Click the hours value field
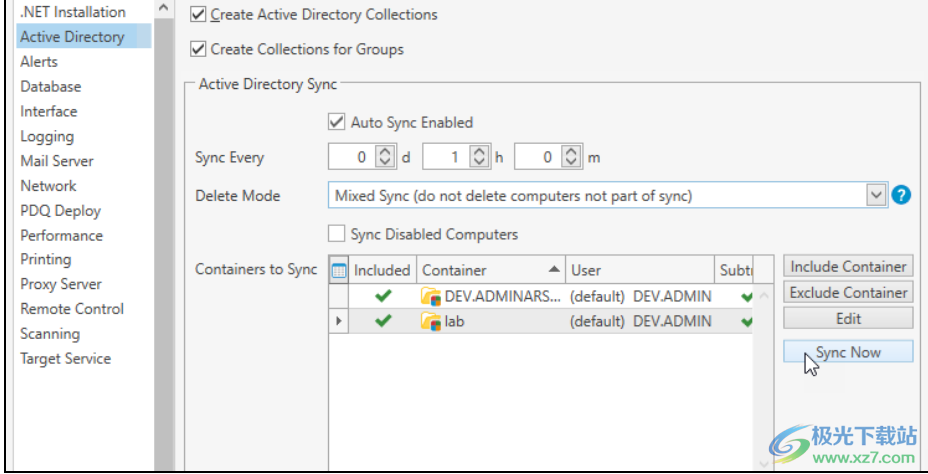Screen dimensions: 928x474 pyautogui.click(x=447, y=157)
